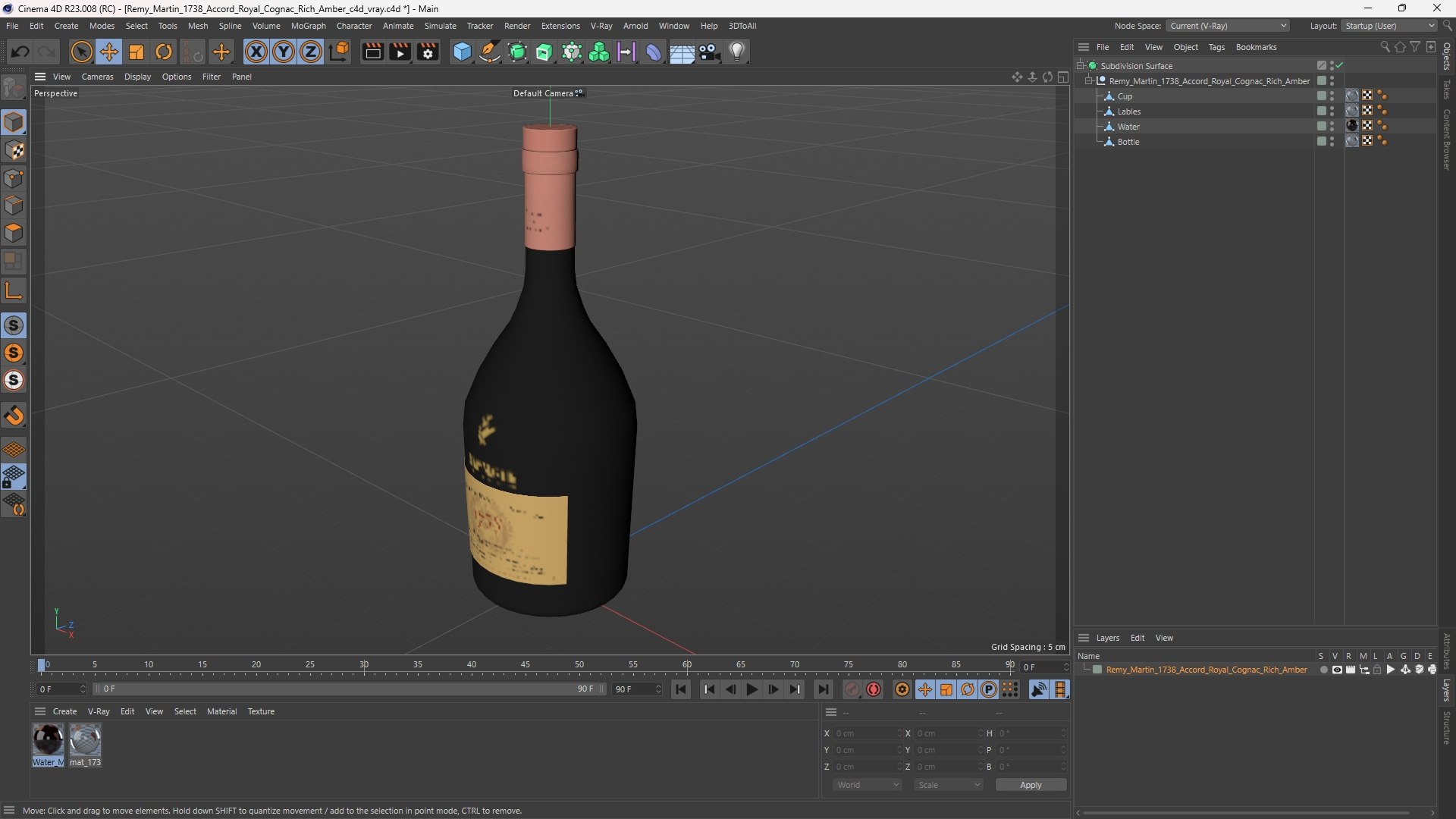Toggle the Y axis lock
This screenshot has height=819, width=1456.
284,52
